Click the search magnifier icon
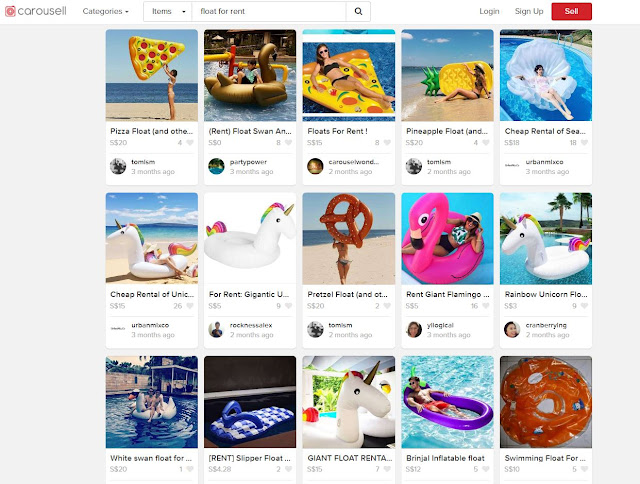640x484 pixels. (358, 11)
